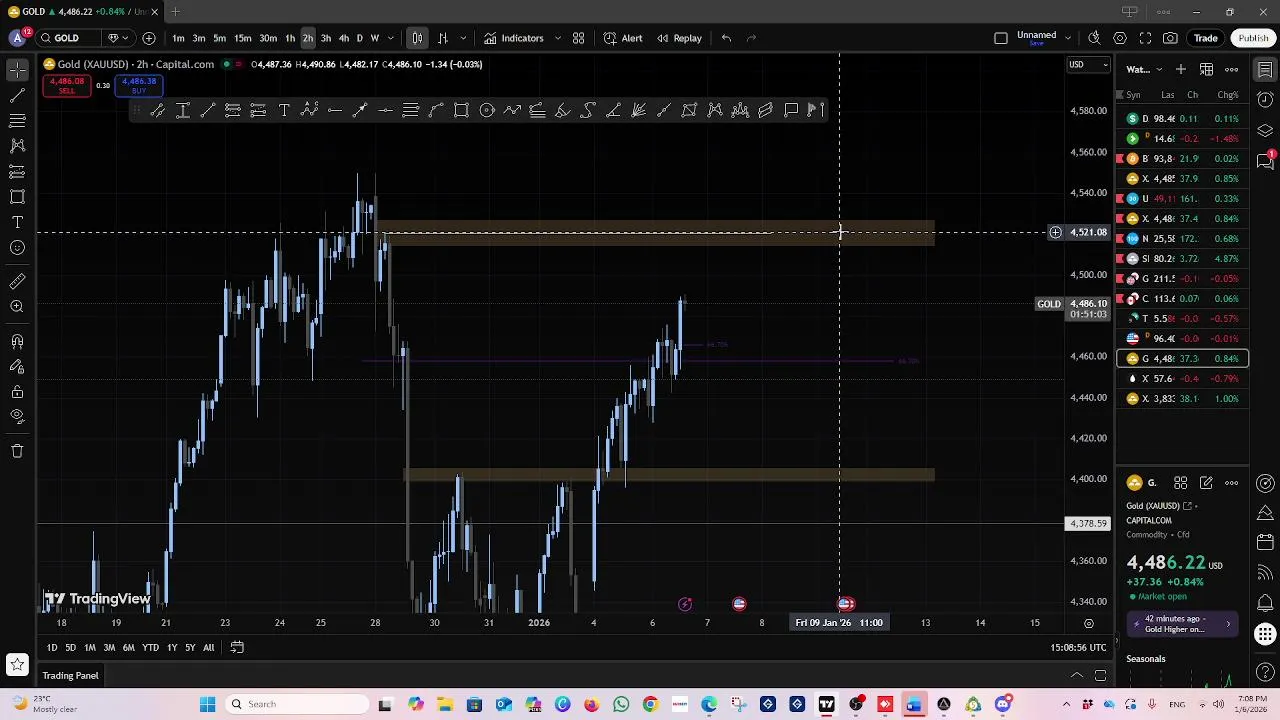The height and width of the screenshot is (720, 1280).
Task: Select the T text tool in floating drawing toolbar
Action: pyautogui.click(x=284, y=110)
